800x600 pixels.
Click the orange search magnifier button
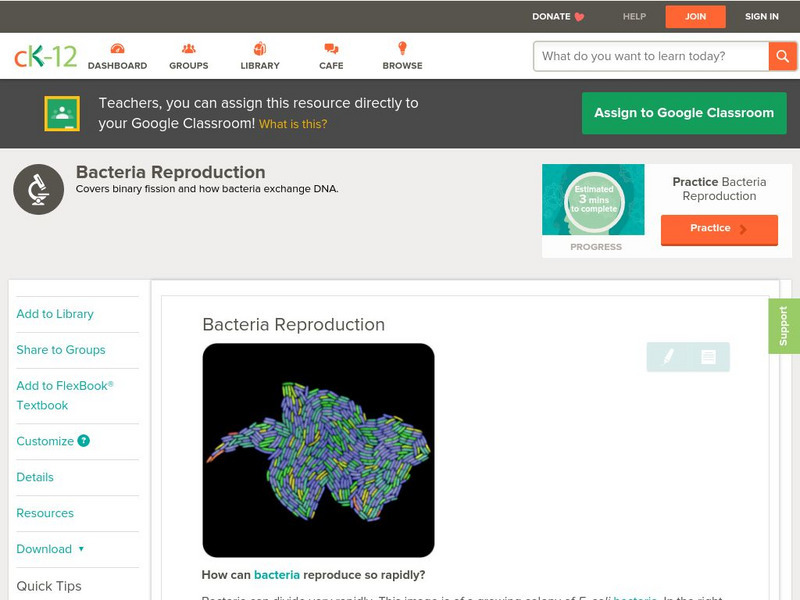782,56
